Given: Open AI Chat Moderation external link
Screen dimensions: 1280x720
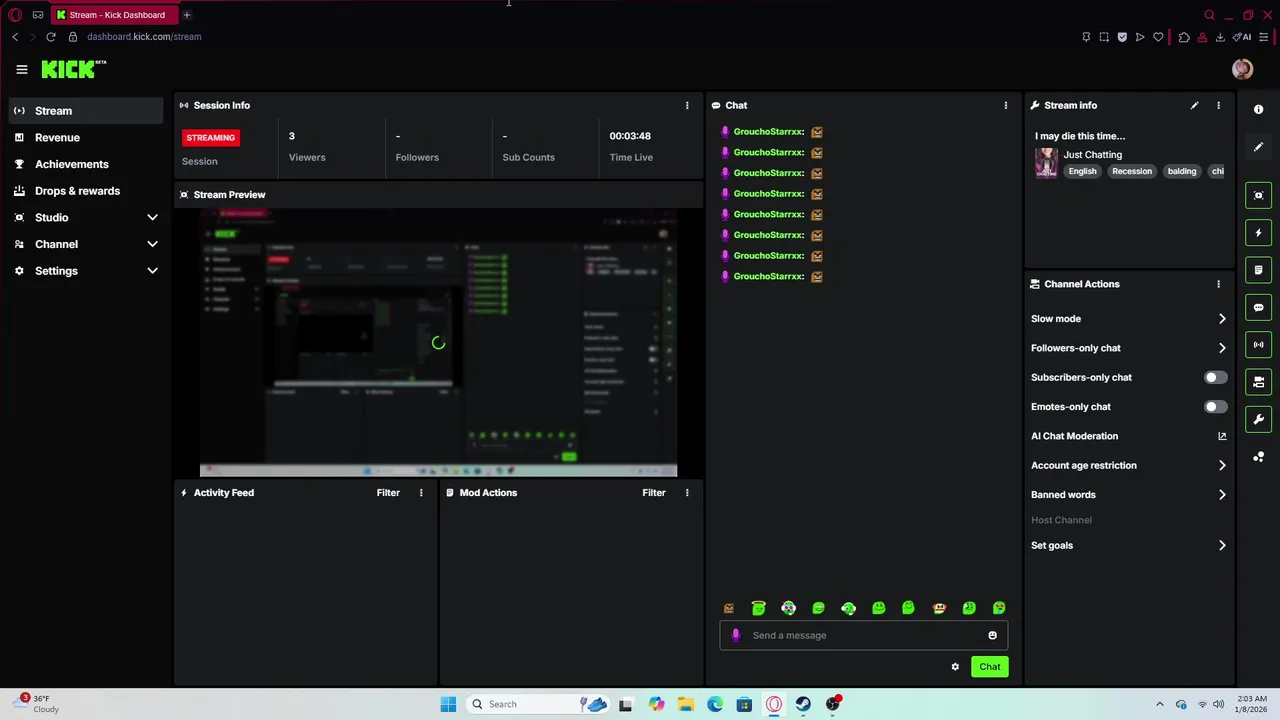Looking at the screenshot, I should 1222,436.
